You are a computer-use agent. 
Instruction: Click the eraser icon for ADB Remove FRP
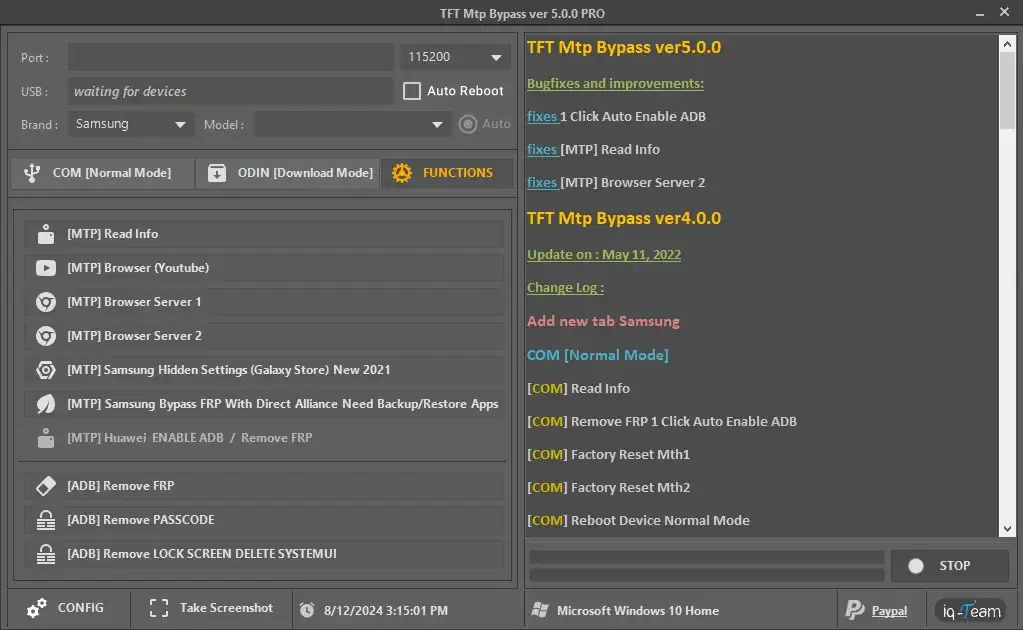tap(46, 486)
